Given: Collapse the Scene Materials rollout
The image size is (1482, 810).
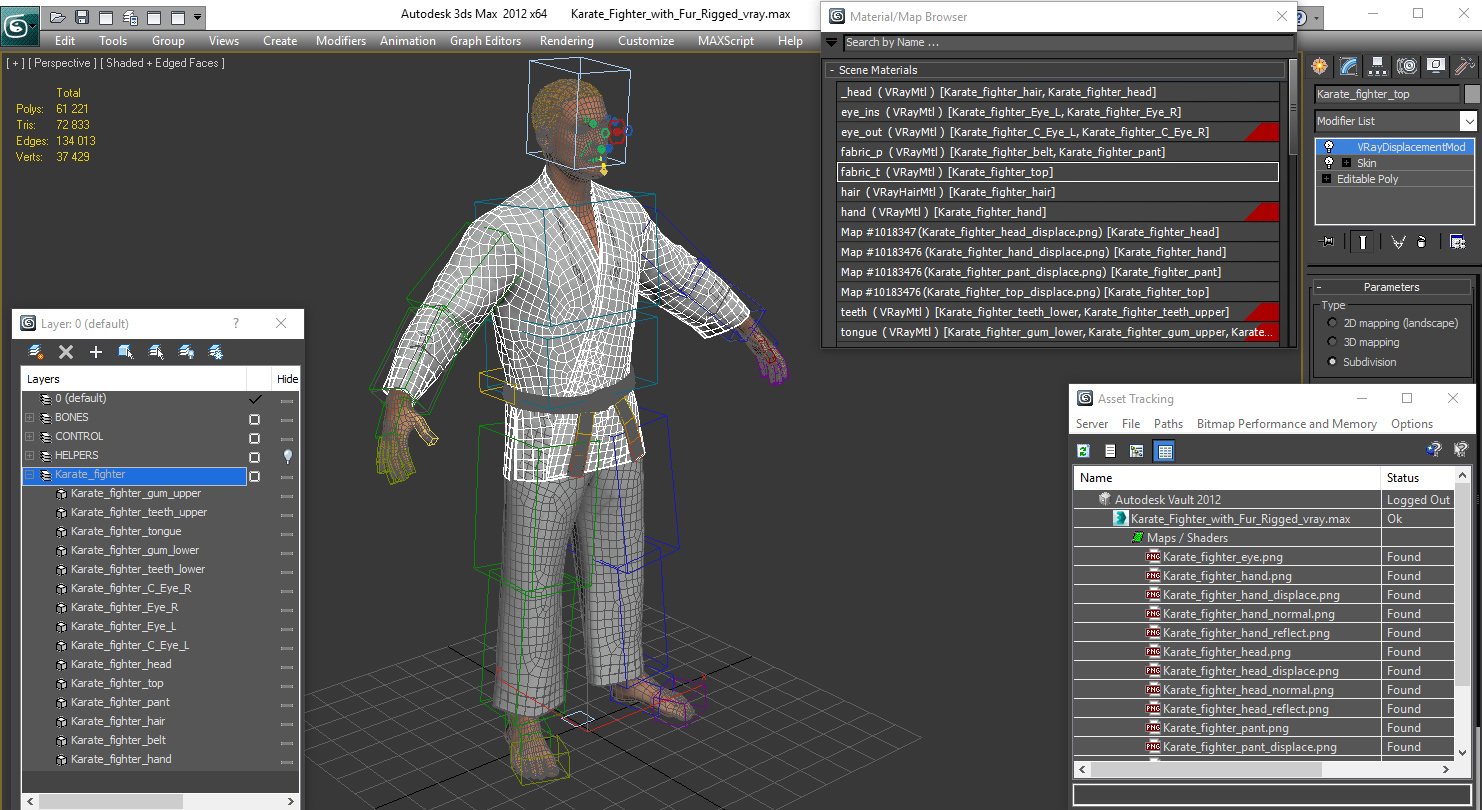Looking at the screenshot, I should 831,70.
